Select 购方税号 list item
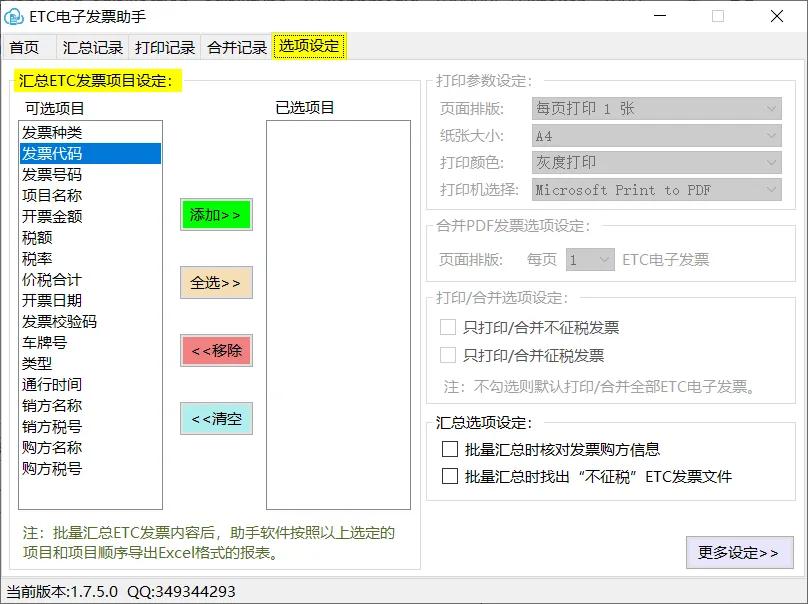The width and height of the screenshot is (808, 604). (90, 469)
